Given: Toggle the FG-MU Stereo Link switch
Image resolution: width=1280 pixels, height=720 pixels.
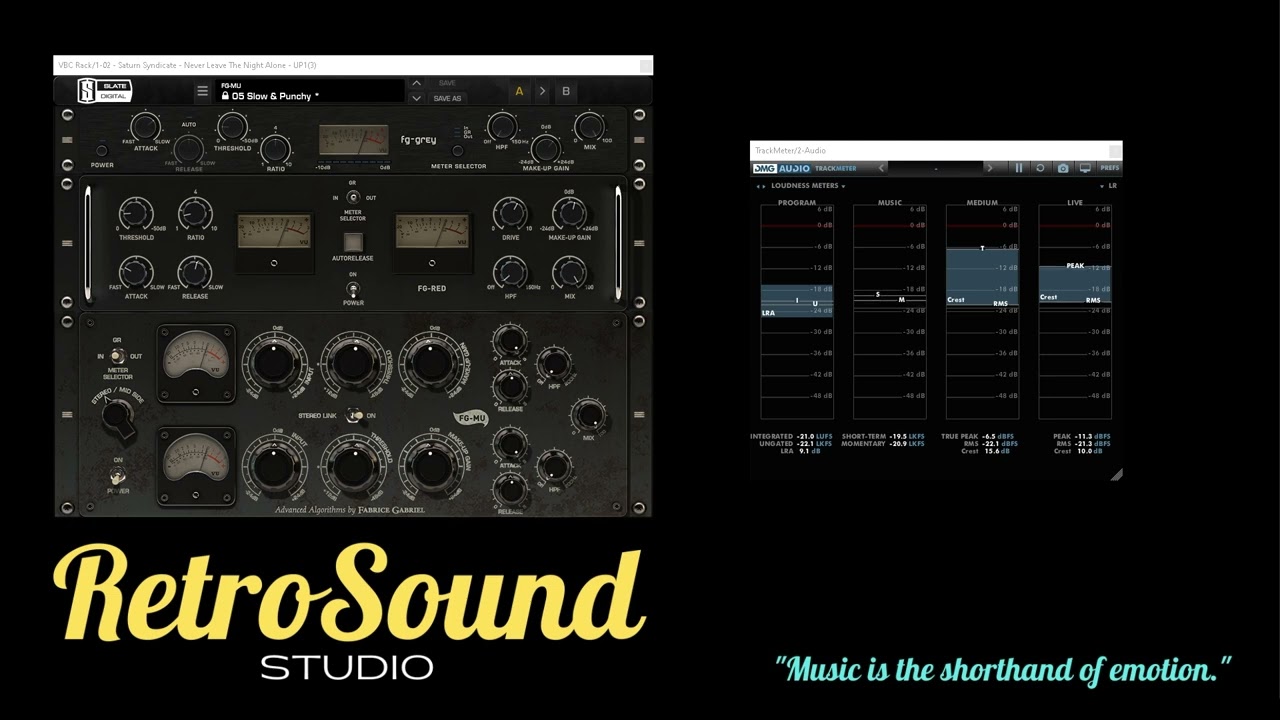Looking at the screenshot, I should (x=354, y=415).
